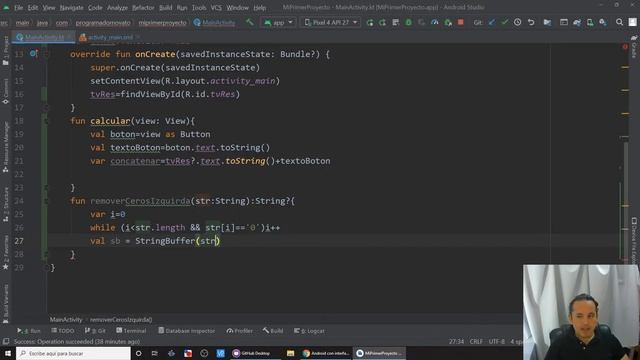Collapse the onCreate function fold marker
Screen dimensions: 640x360
pyautogui.click(x=46, y=54)
